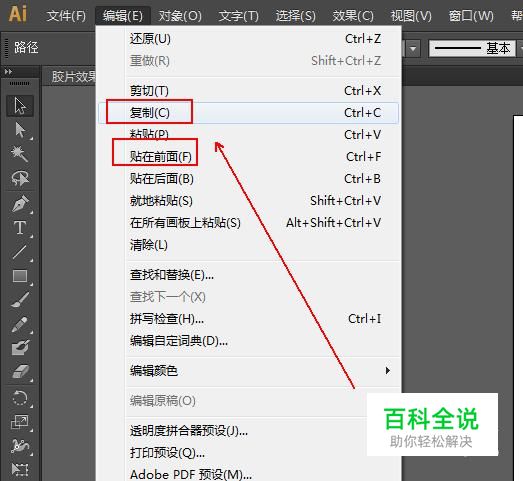Image resolution: width=523 pixels, height=481 pixels.
Task: Click the 路径 label in control bar
Action: pyautogui.click(x=26, y=47)
